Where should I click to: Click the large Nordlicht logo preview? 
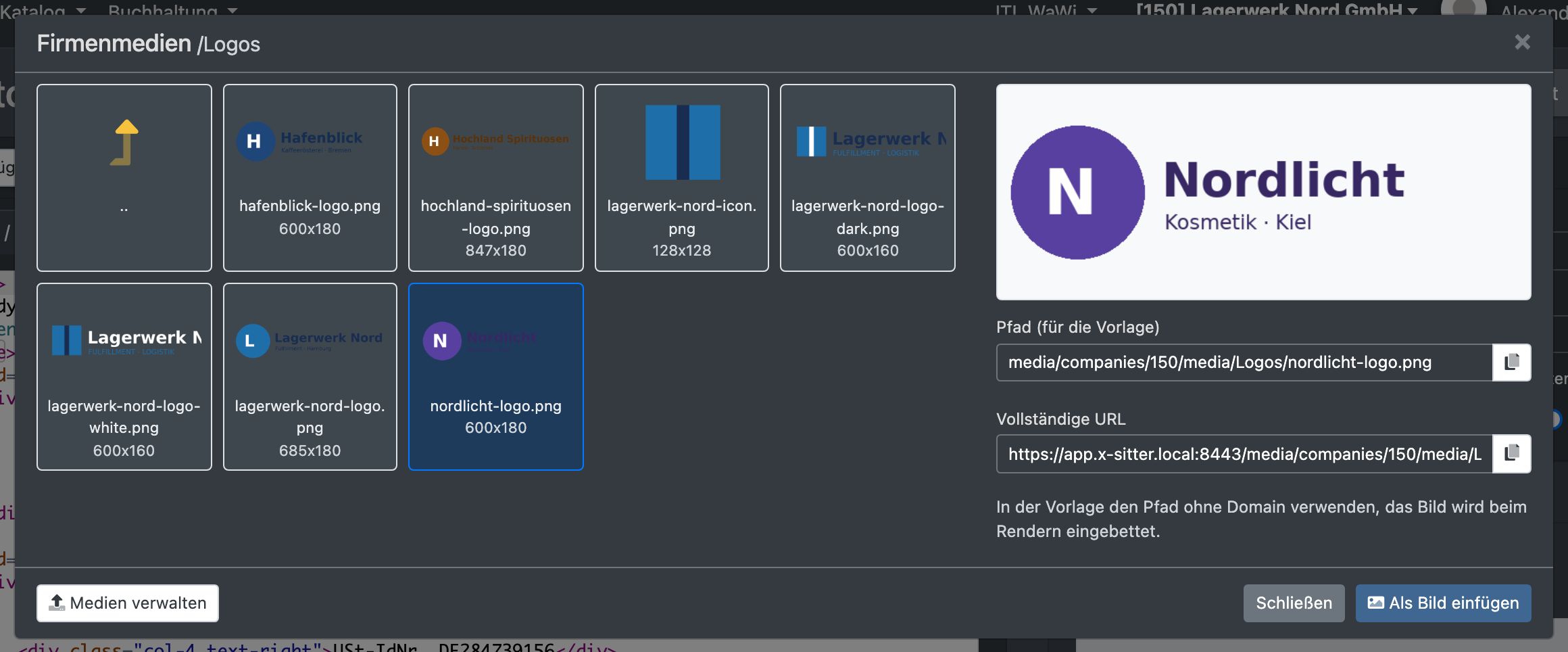click(1263, 192)
